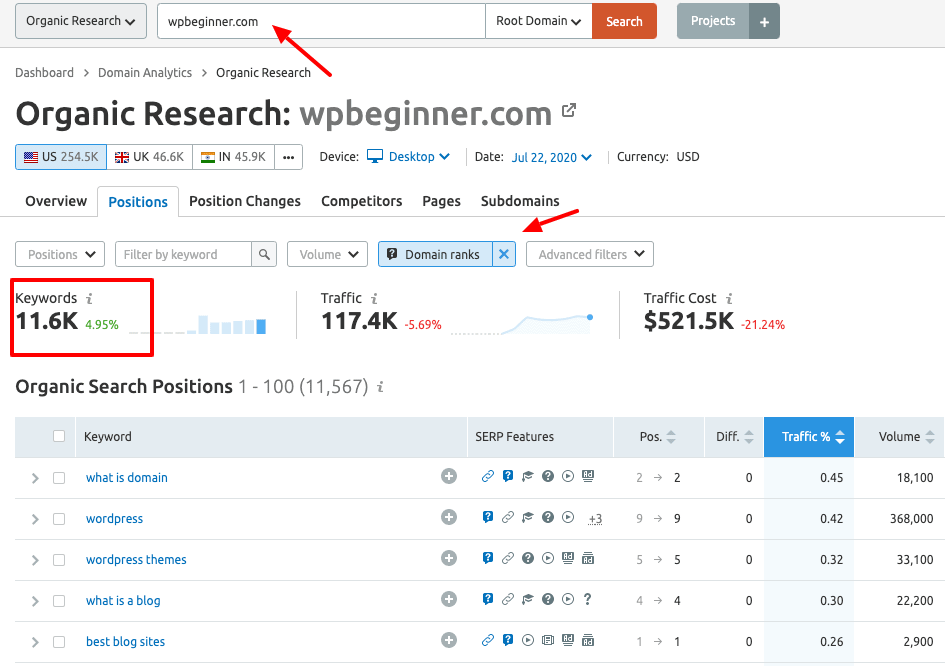Open the Pages tab

[x=441, y=201]
